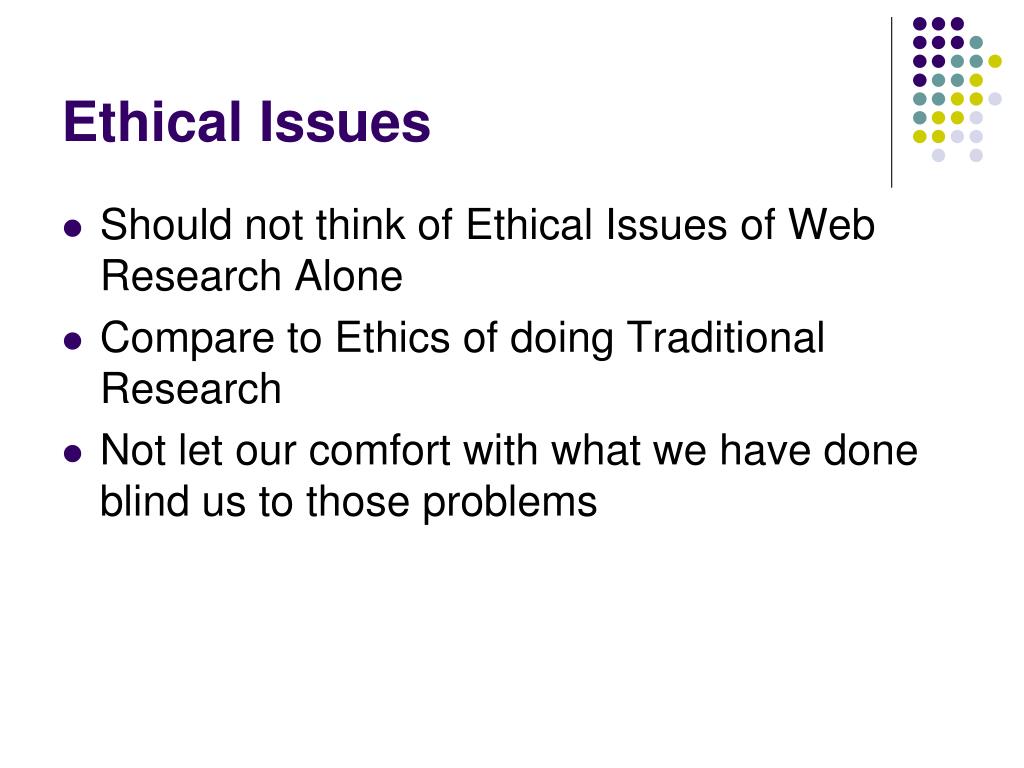Click the word 'Traditional' in second bullet
The height and width of the screenshot is (768, 1024).
726,337
